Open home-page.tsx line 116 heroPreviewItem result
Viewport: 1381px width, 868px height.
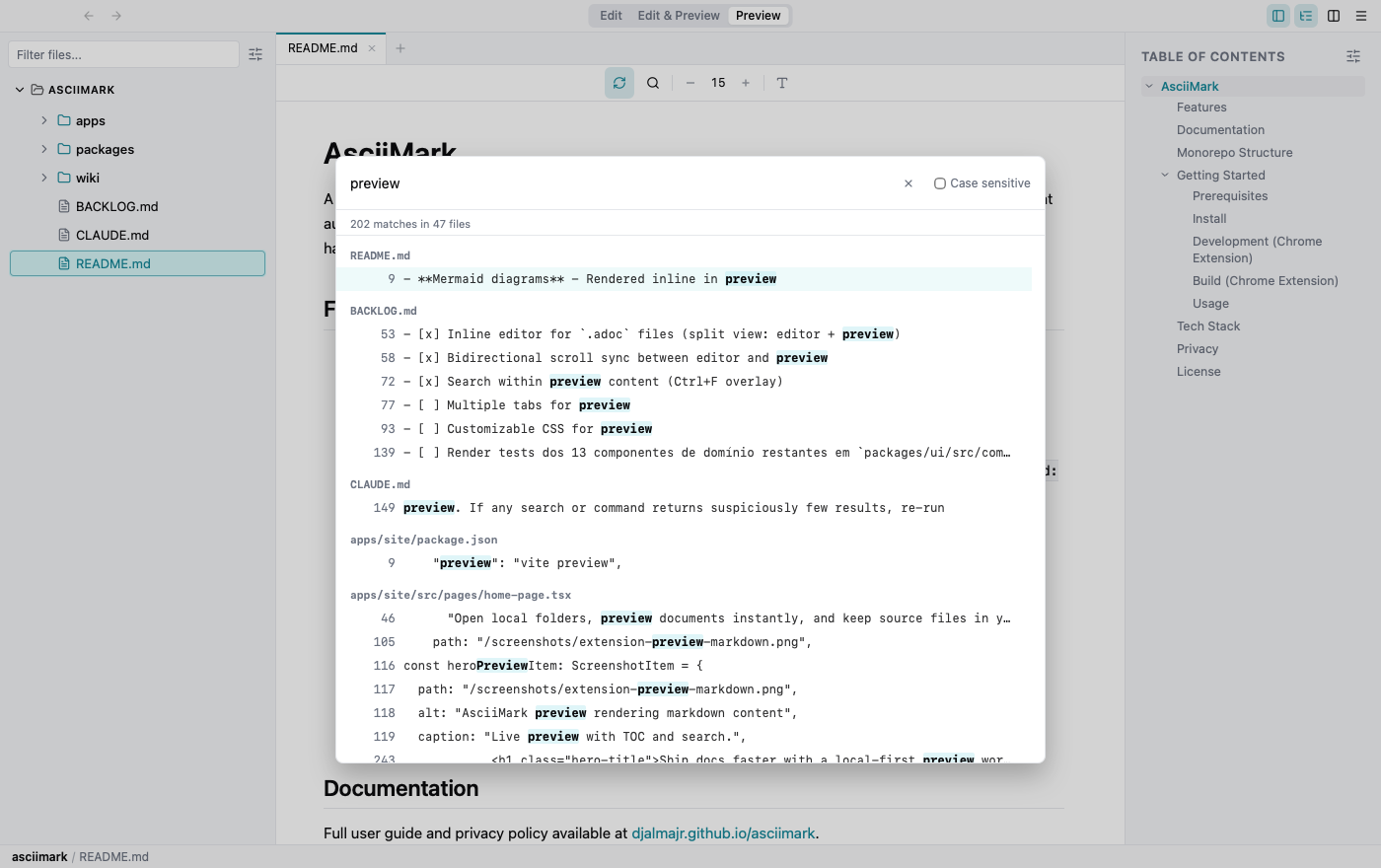point(684,666)
